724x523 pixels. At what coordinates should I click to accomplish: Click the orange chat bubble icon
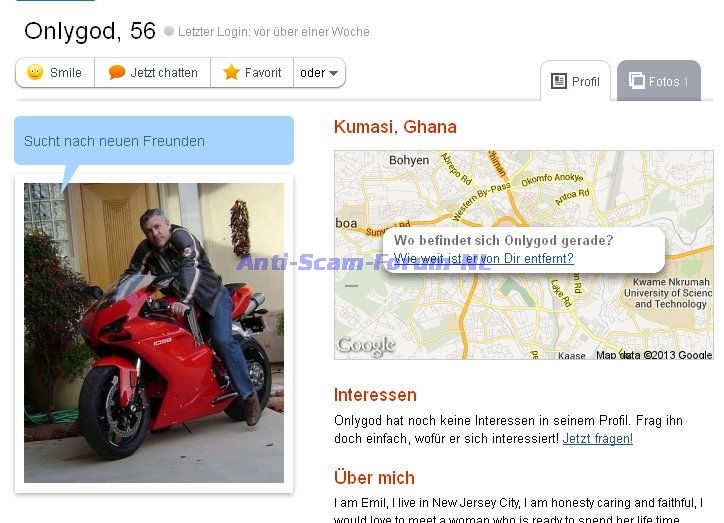(117, 72)
